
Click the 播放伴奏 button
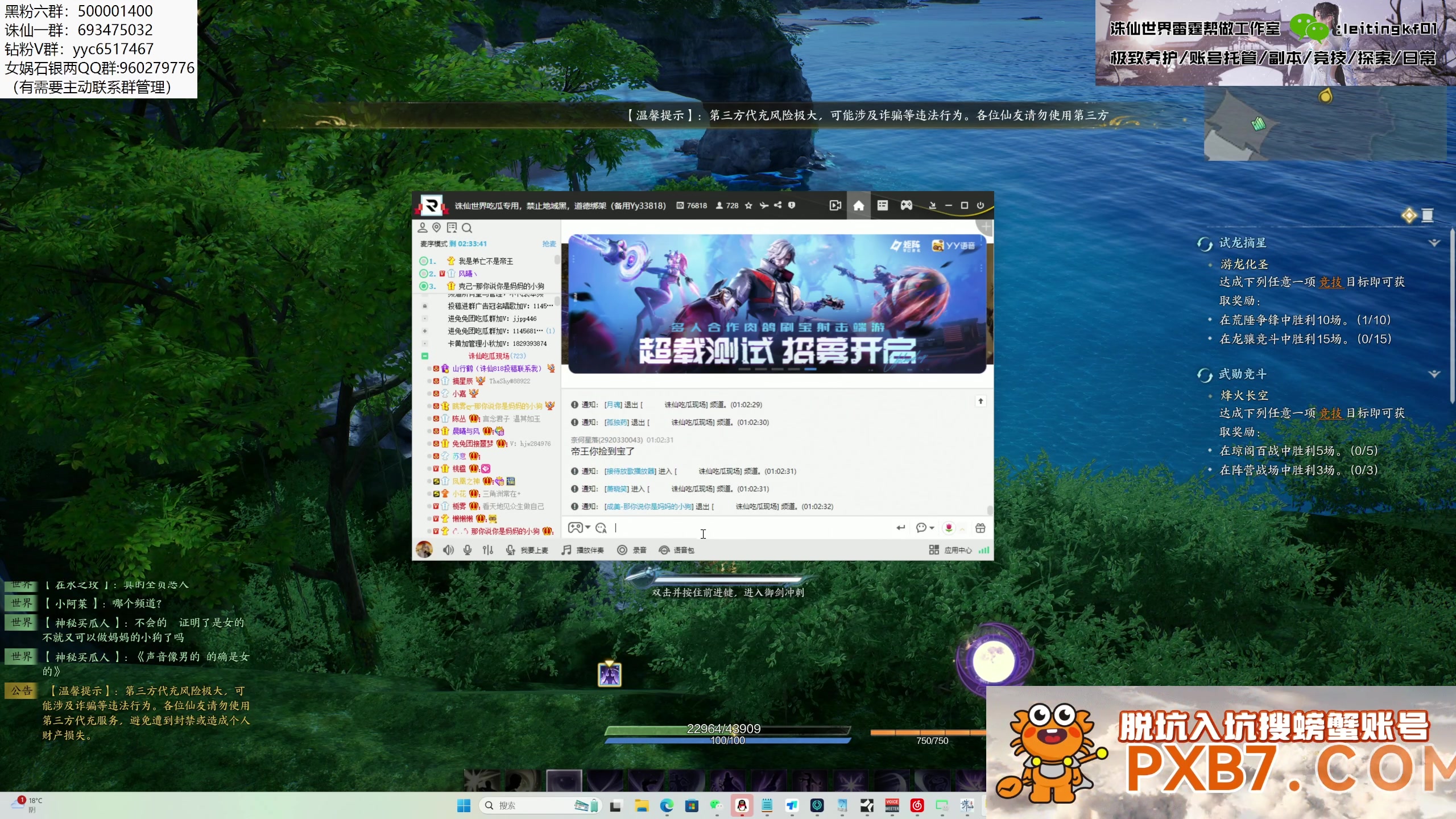coord(582,550)
